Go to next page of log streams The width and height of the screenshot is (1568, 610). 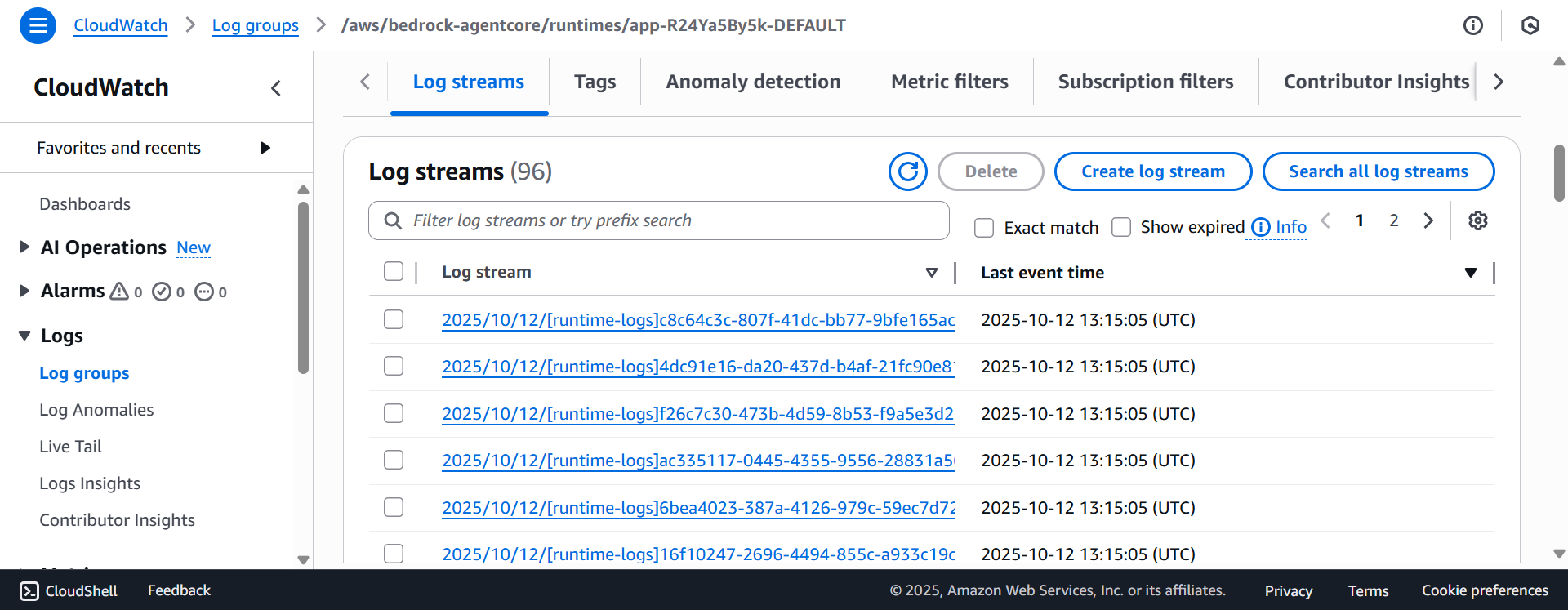pyautogui.click(x=1428, y=220)
